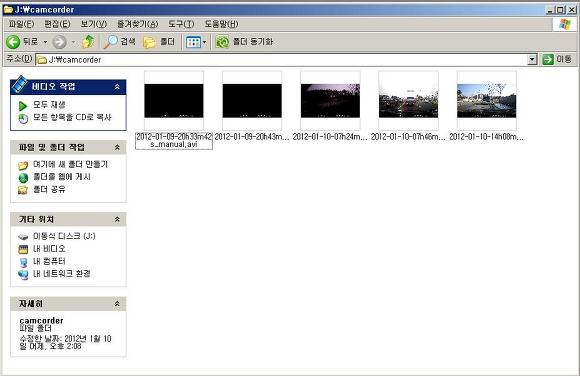Select the 2012-01-09-20h33m42s_manual.avi thumbnail
580x376 pixels.
(x=174, y=100)
